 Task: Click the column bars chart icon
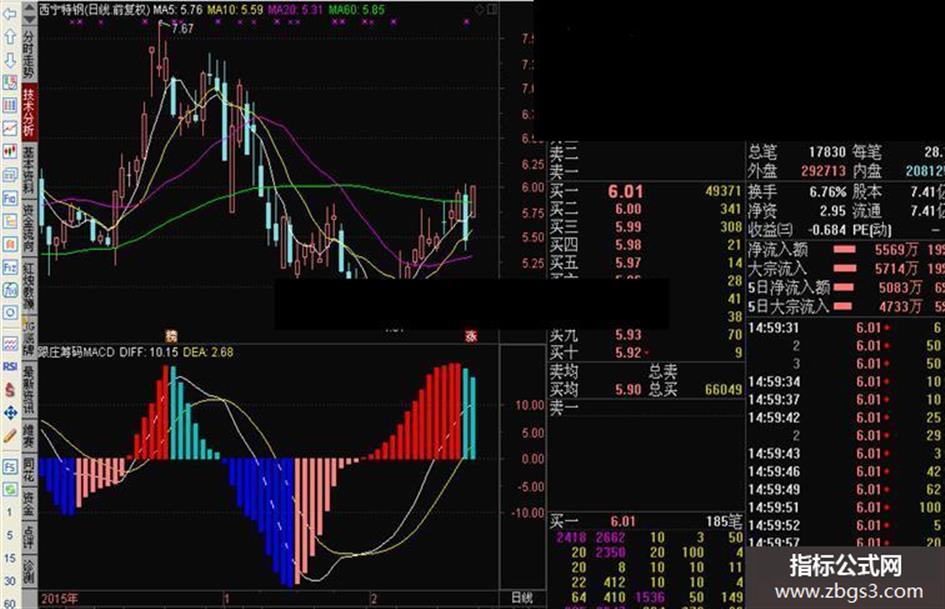10,106
